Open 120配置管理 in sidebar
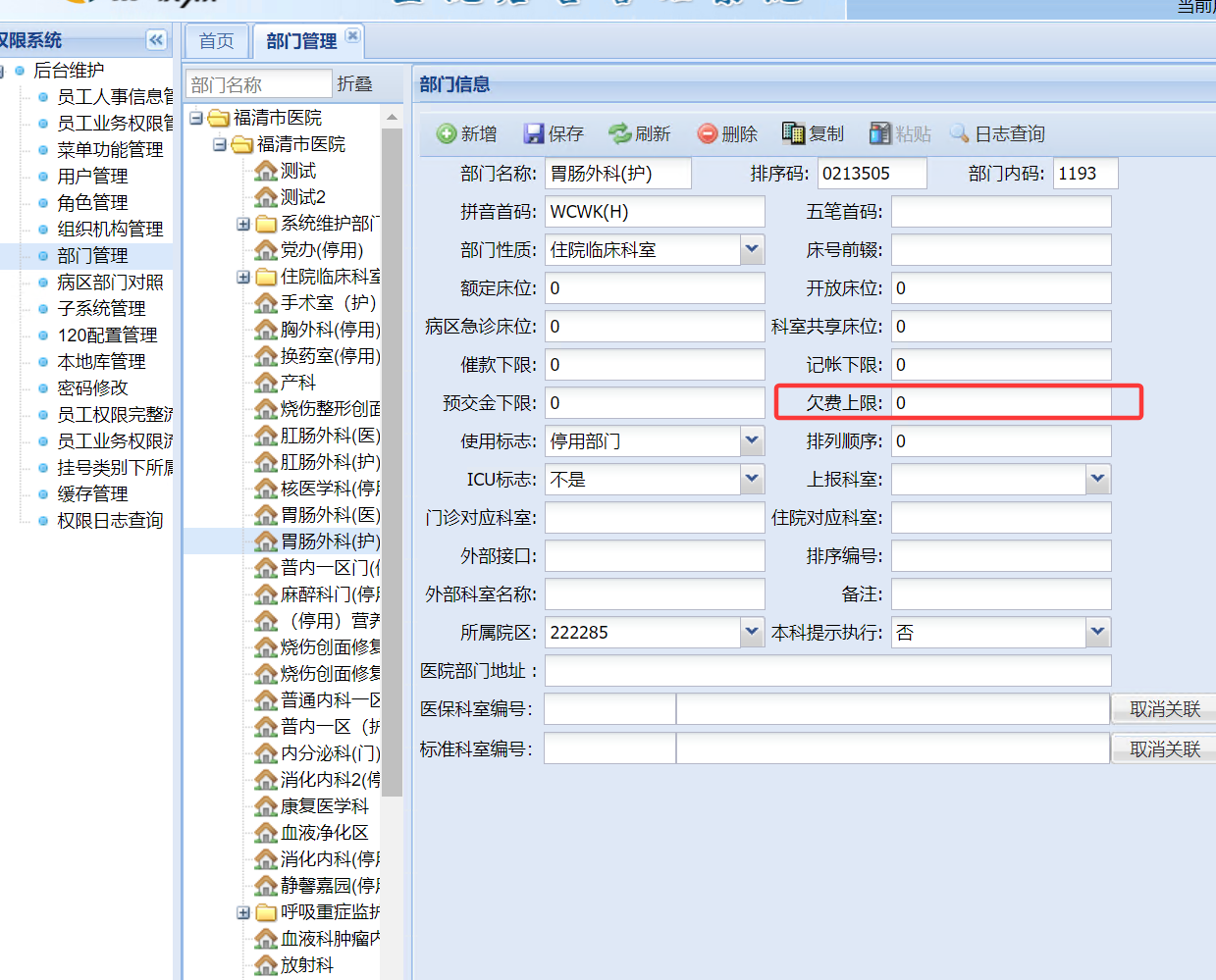The width and height of the screenshot is (1216, 980). click(x=107, y=335)
